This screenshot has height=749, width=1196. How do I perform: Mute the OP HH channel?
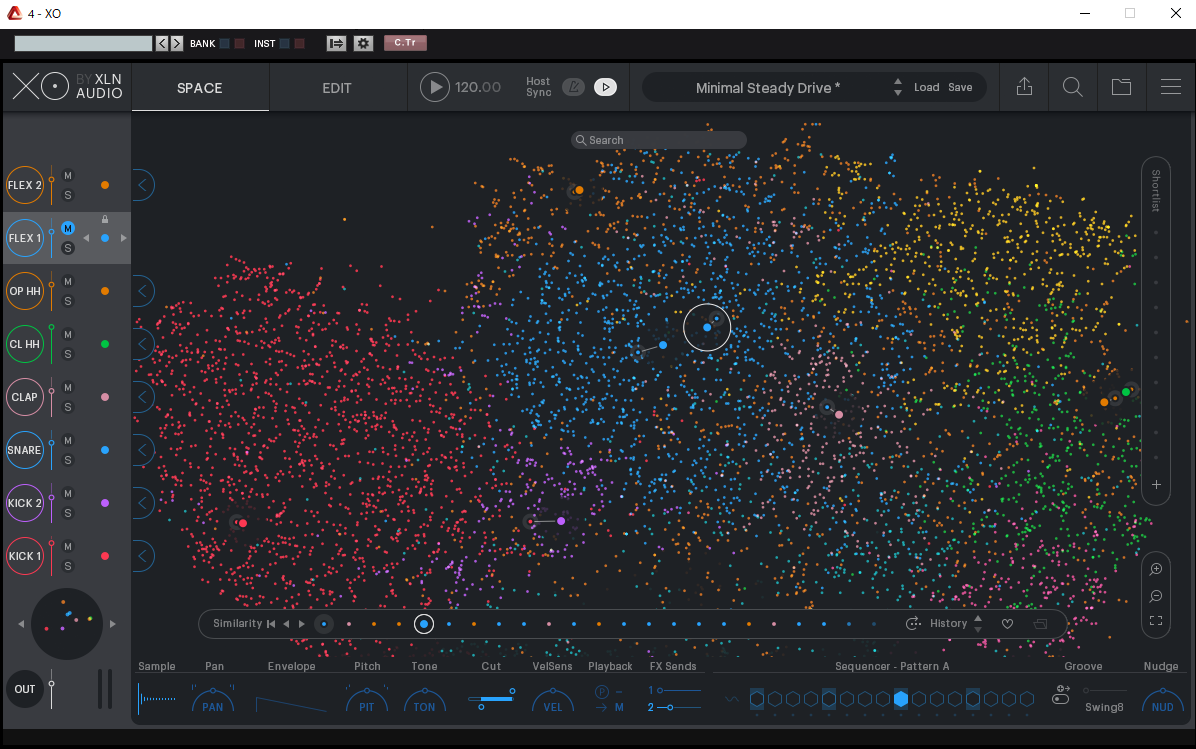tap(68, 281)
